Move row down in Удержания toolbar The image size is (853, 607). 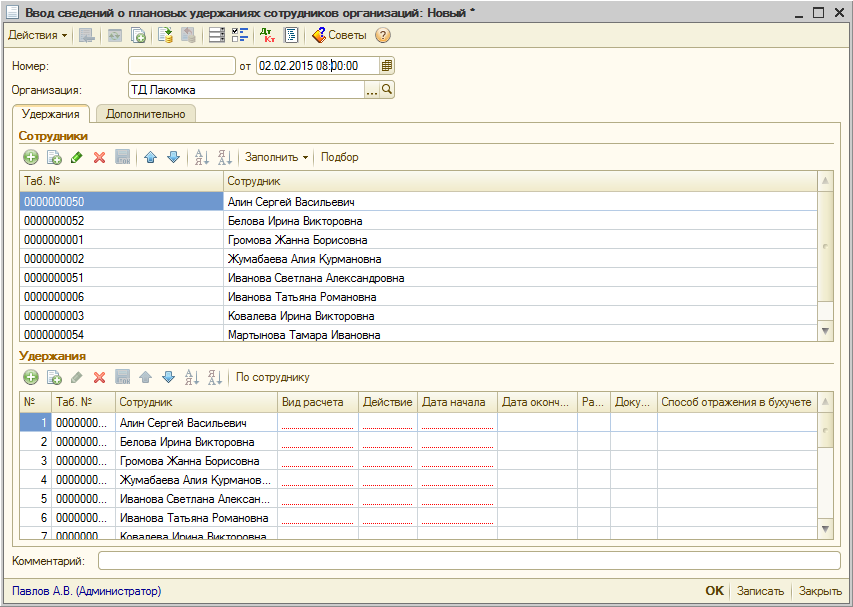point(168,377)
